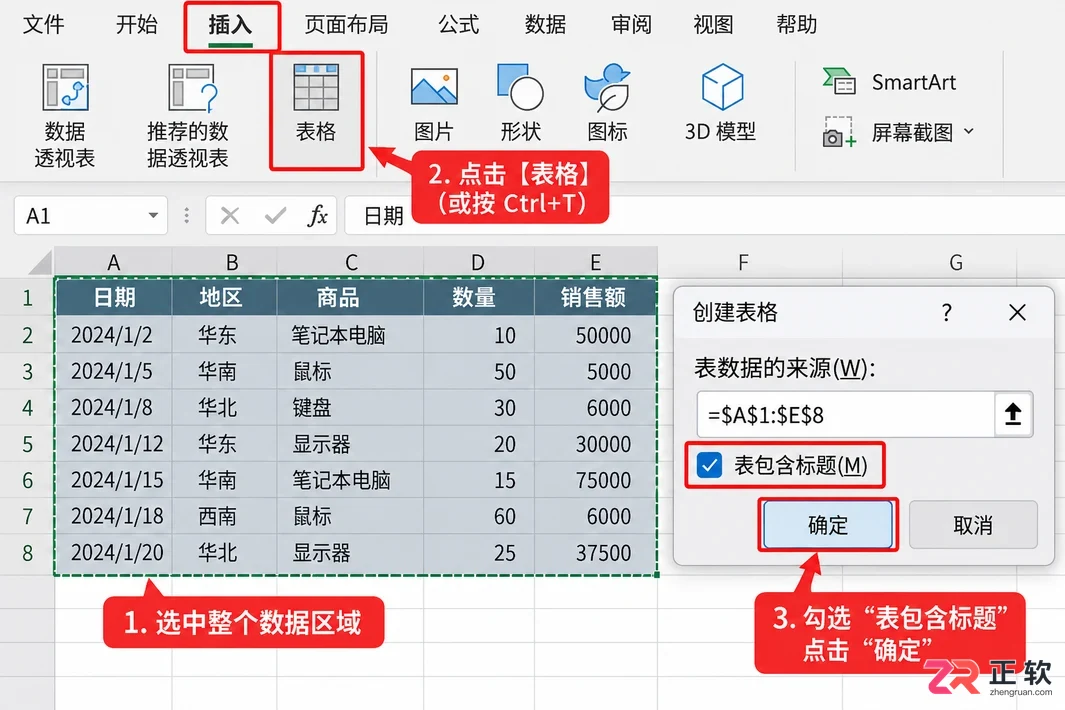Click the sales cell 50000
The height and width of the screenshot is (710, 1065).
(595, 335)
